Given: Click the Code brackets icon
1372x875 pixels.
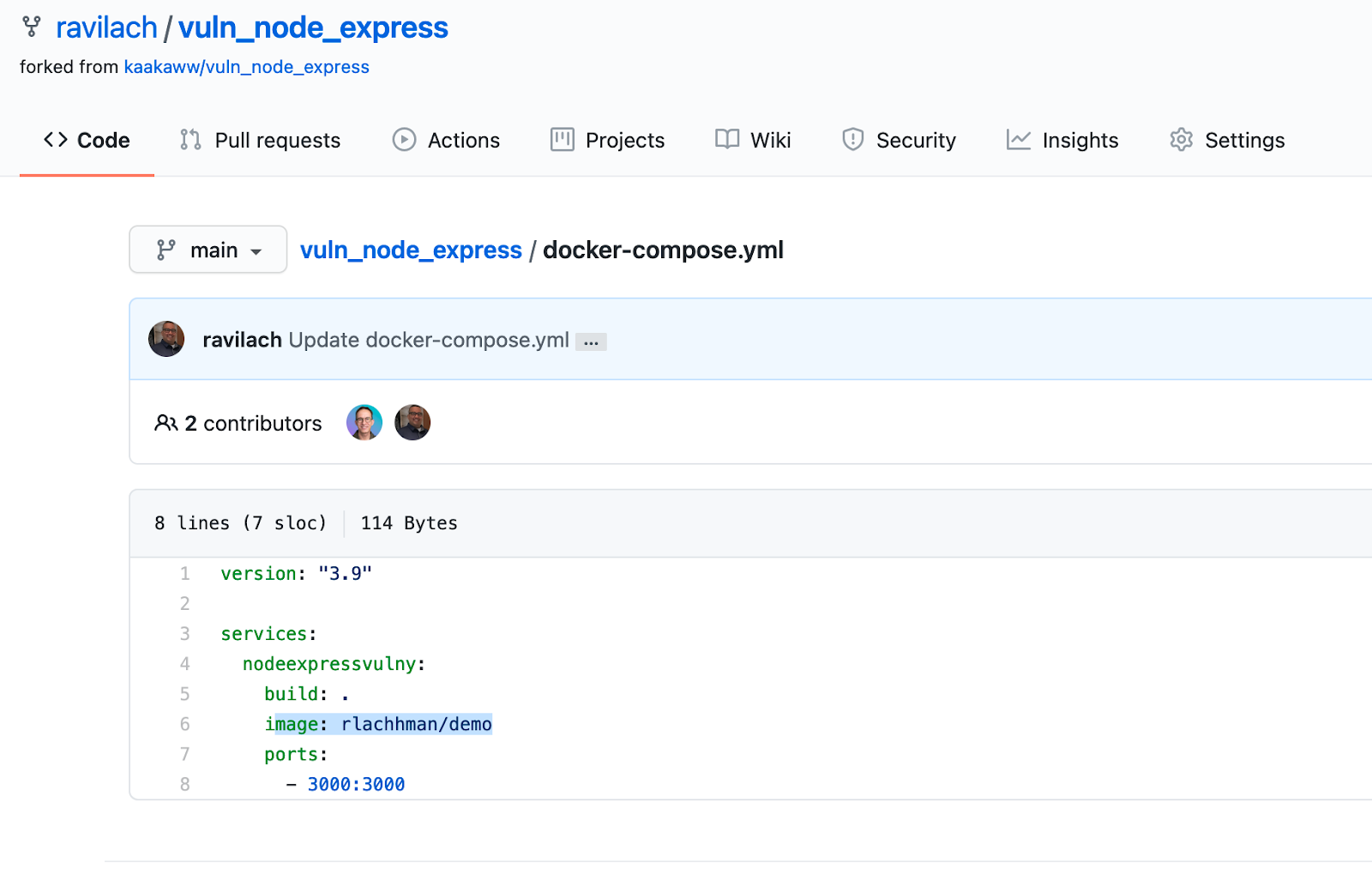Looking at the screenshot, I should click(x=56, y=140).
